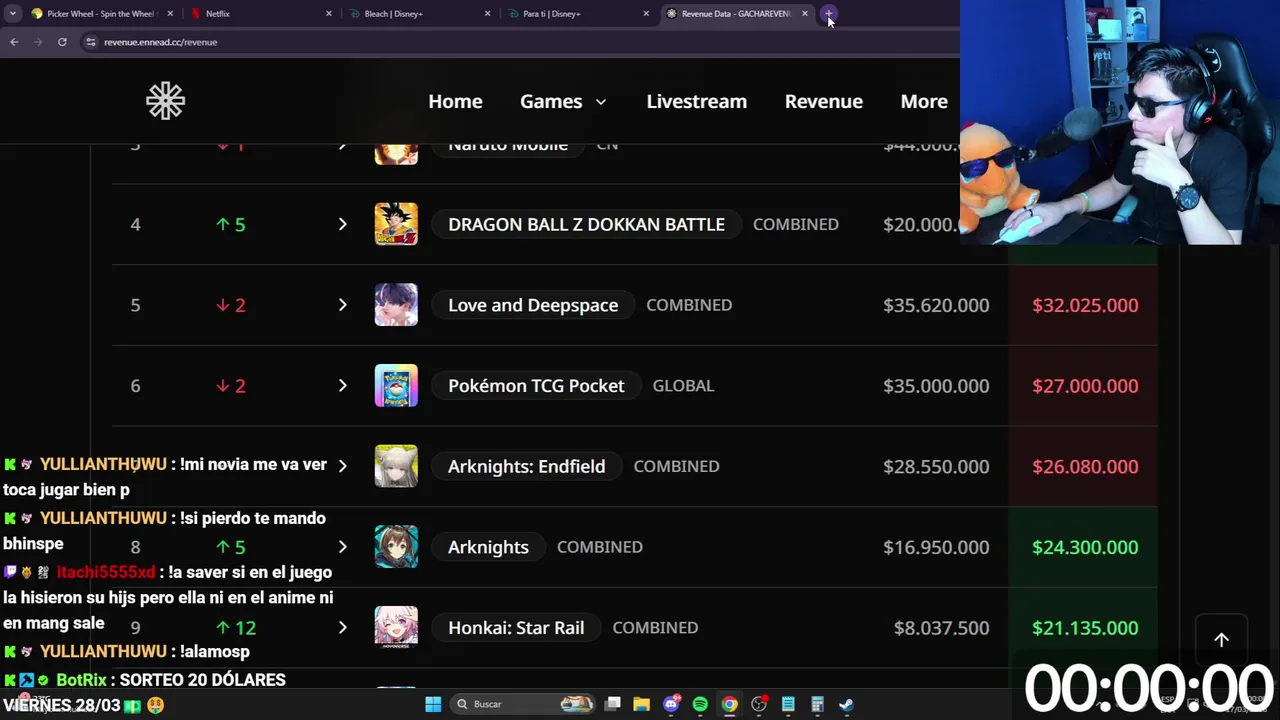The height and width of the screenshot is (720, 1280).
Task: Click the Love and Deepspace game icon
Action: click(396, 305)
